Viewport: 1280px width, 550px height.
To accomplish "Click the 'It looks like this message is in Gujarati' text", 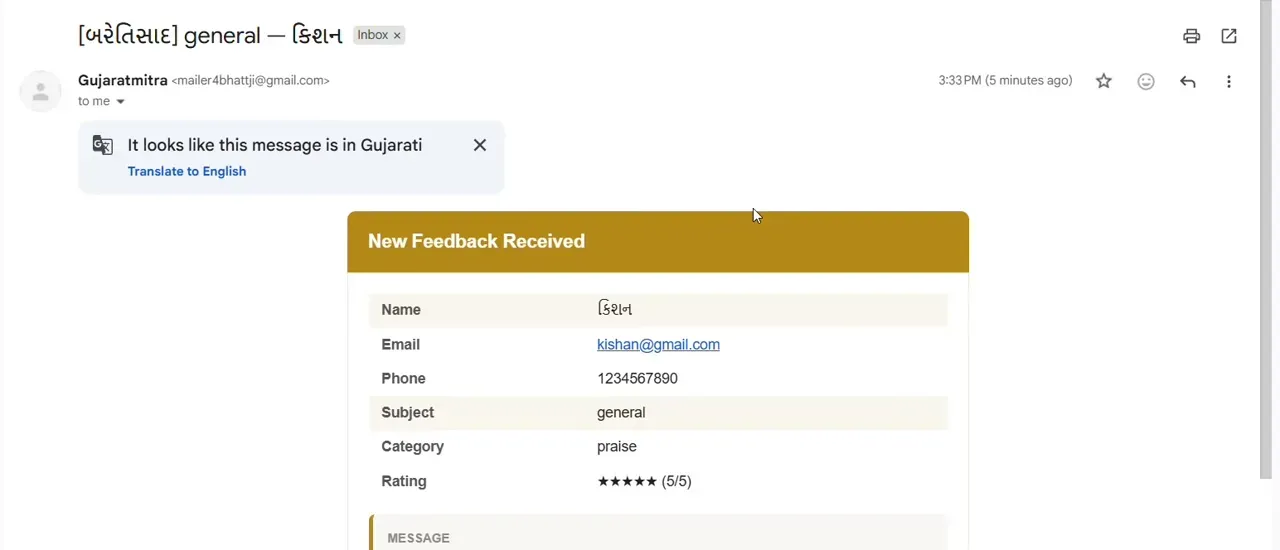I will 275,145.
